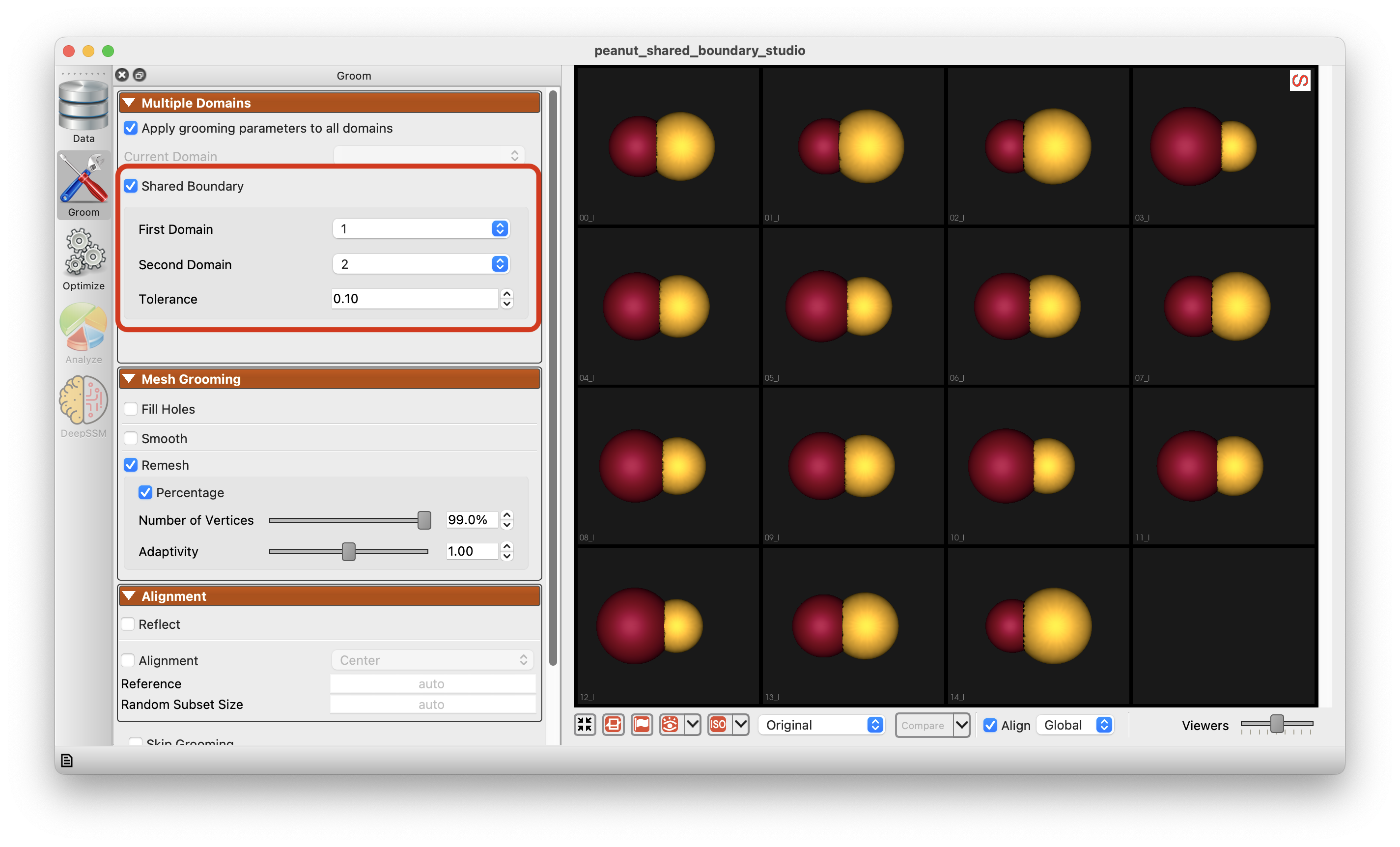Open the Analyze pie chart module

coord(84,333)
